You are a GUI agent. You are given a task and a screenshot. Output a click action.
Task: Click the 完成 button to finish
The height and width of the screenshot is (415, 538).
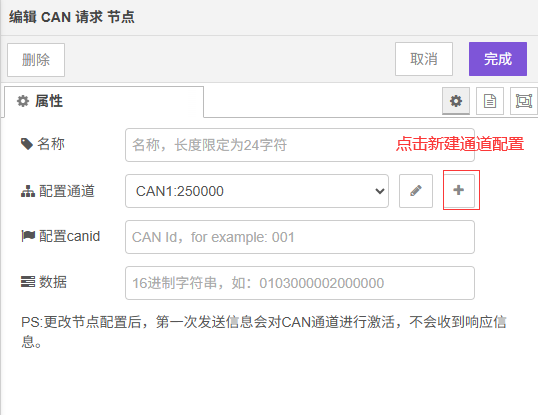[498, 59]
